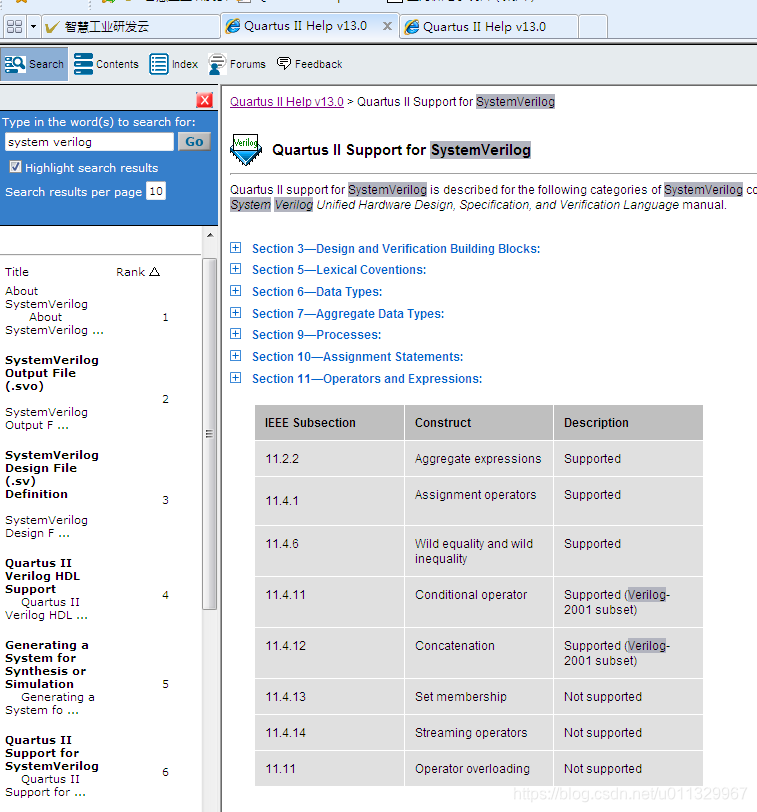
Task: Select the Streaming operators cell
Action: pos(479,733)
